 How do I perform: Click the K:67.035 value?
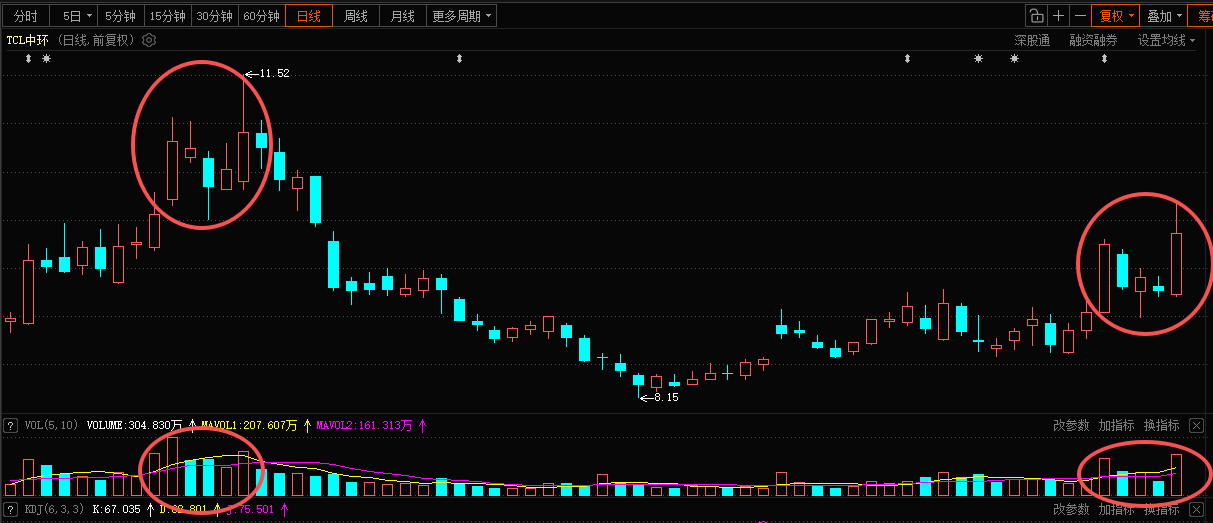[116, 509]
